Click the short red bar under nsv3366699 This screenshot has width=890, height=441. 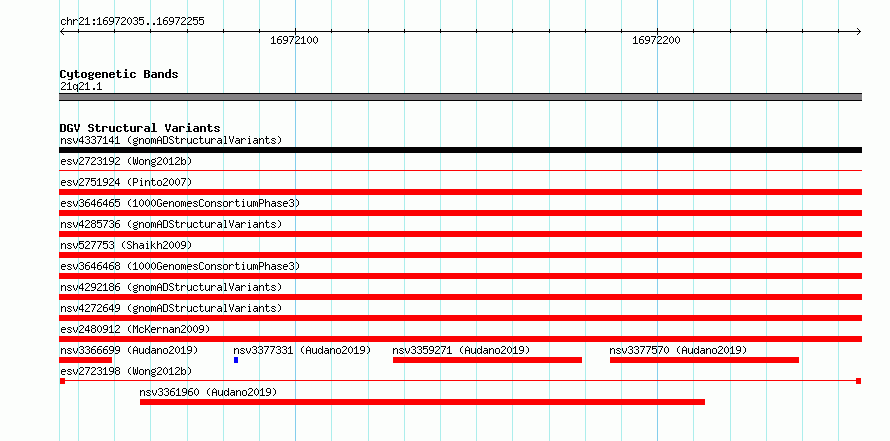[86, 360]
